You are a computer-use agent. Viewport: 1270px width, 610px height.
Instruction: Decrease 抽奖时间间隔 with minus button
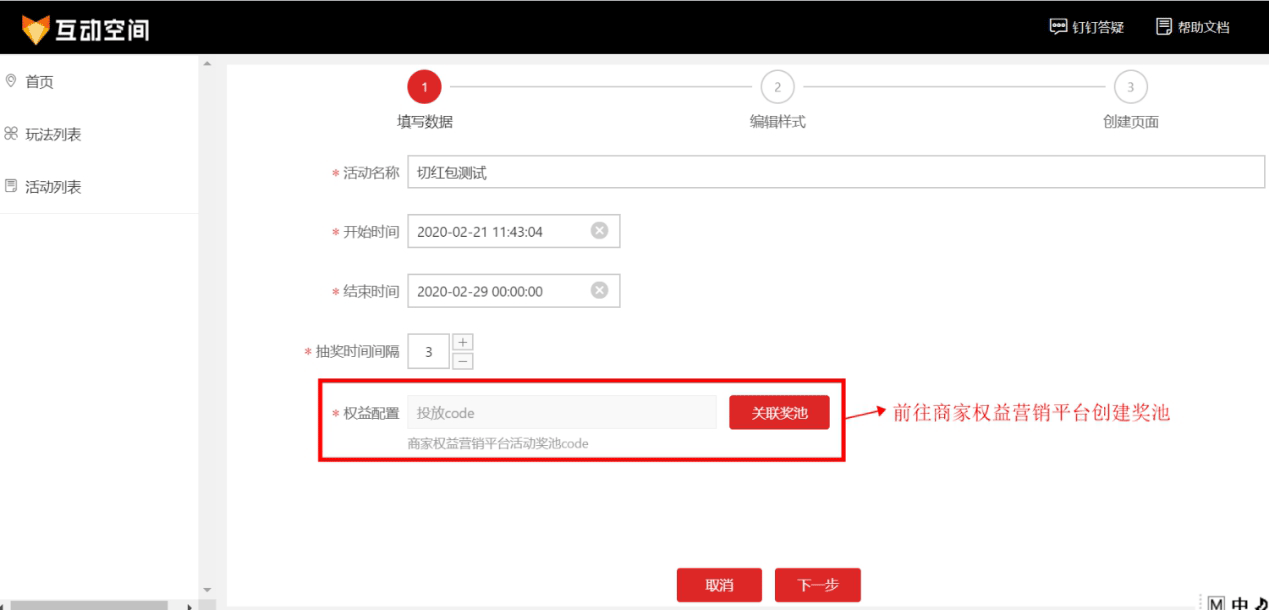click(463, 361)
